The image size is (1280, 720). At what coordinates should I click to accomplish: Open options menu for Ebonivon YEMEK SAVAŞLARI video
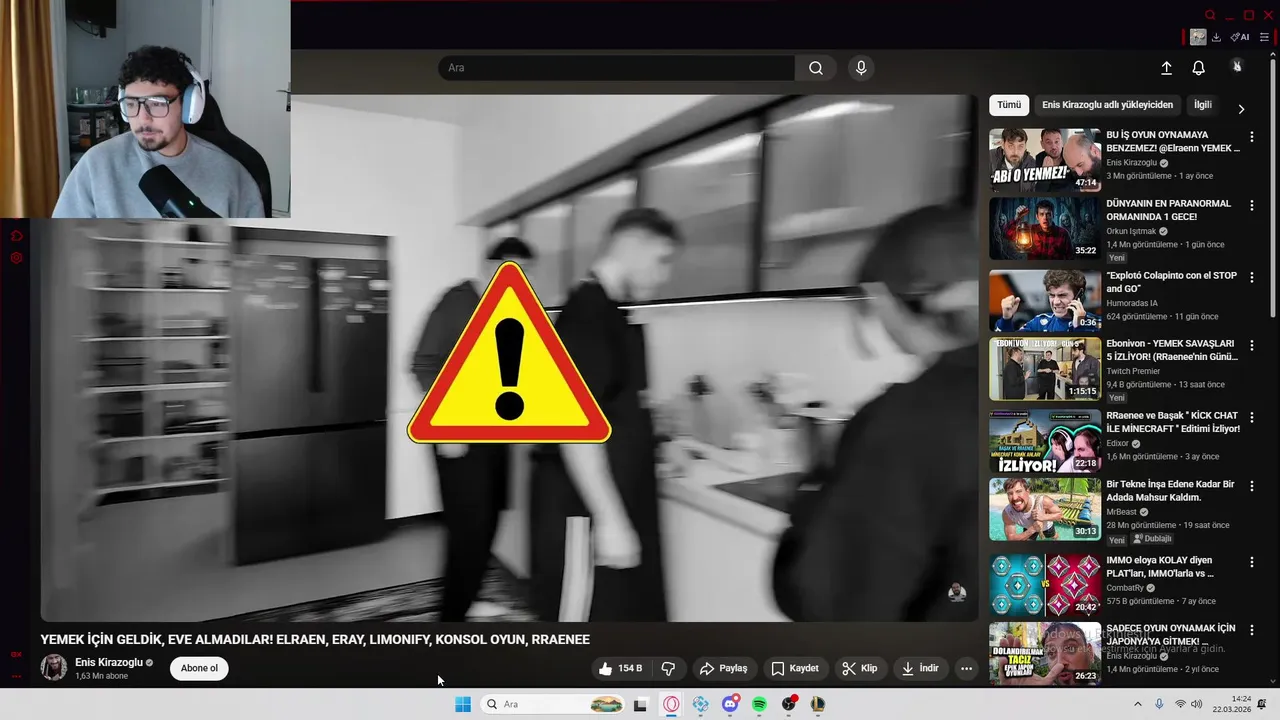click(1251, 346)
